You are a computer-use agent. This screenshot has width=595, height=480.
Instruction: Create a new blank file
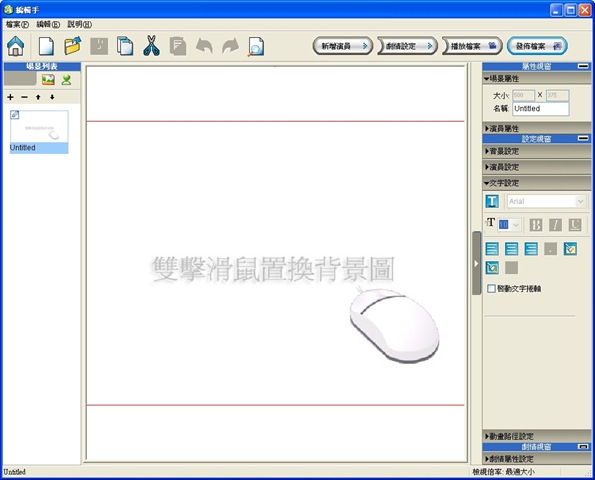coord(46,46)
